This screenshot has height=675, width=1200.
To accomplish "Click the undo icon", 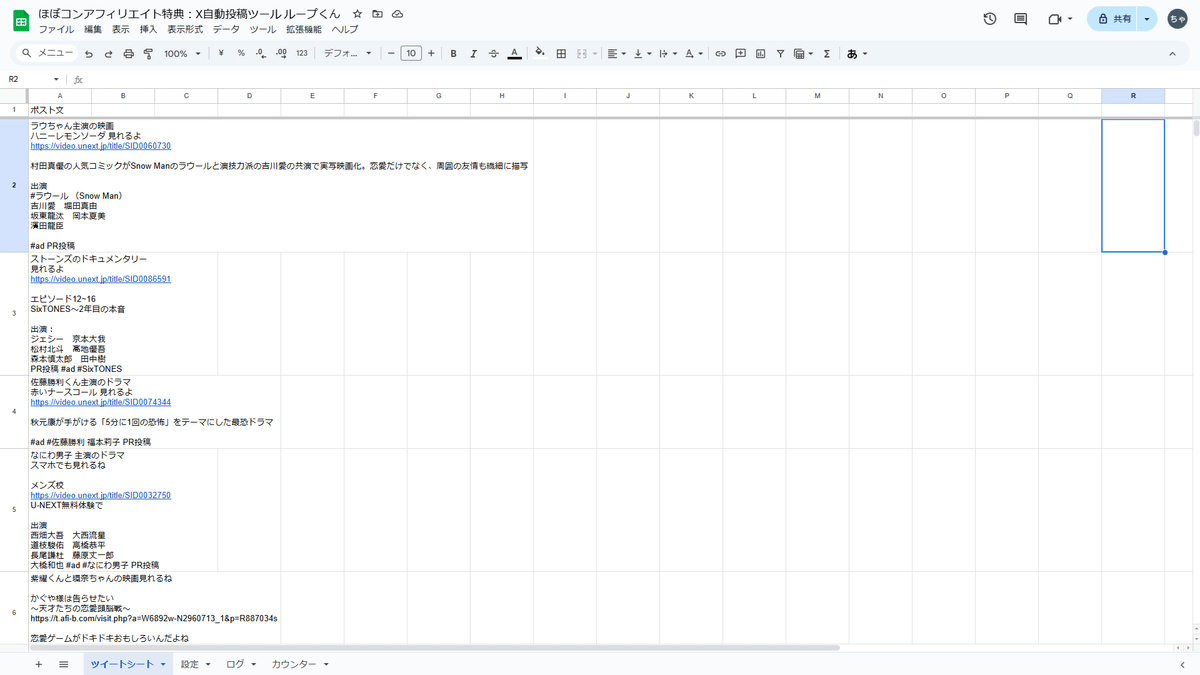I will [89, 54].
